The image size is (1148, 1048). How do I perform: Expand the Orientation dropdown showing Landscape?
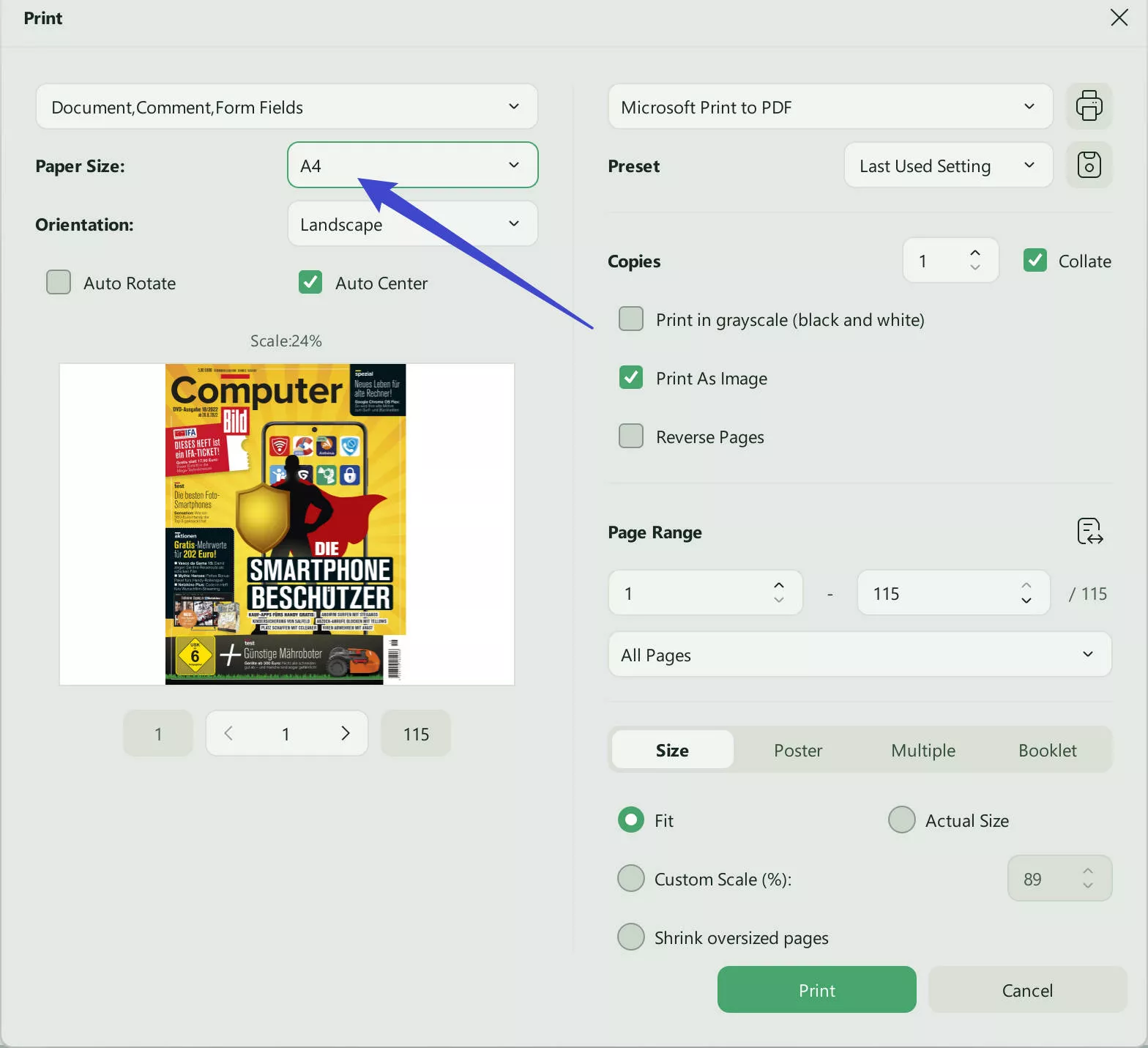point(412,224)
